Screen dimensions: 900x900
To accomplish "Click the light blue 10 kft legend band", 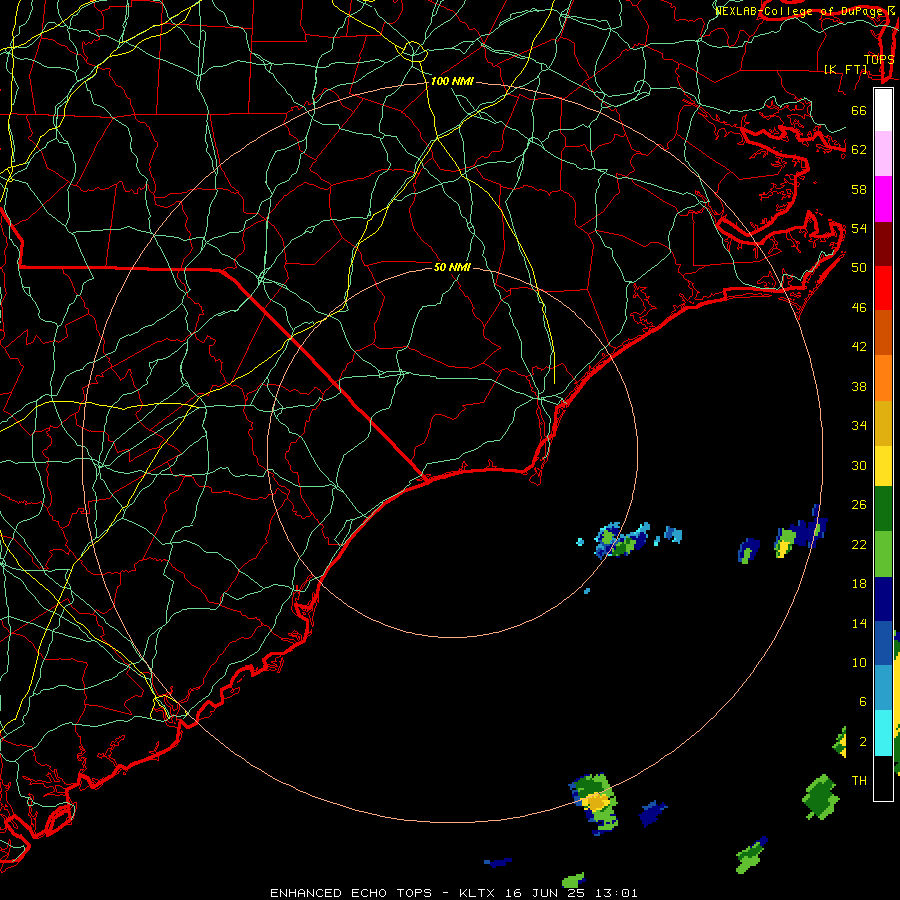I will pos(883,687).
